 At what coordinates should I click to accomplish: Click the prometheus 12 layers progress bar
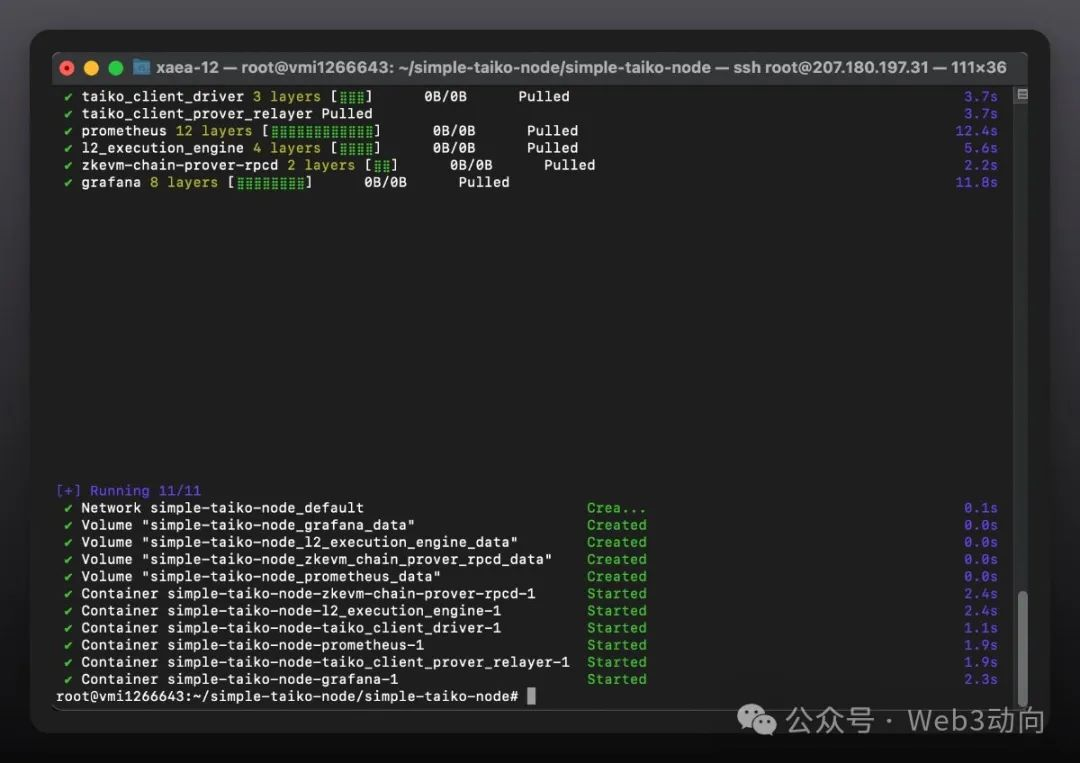point(321,131)
